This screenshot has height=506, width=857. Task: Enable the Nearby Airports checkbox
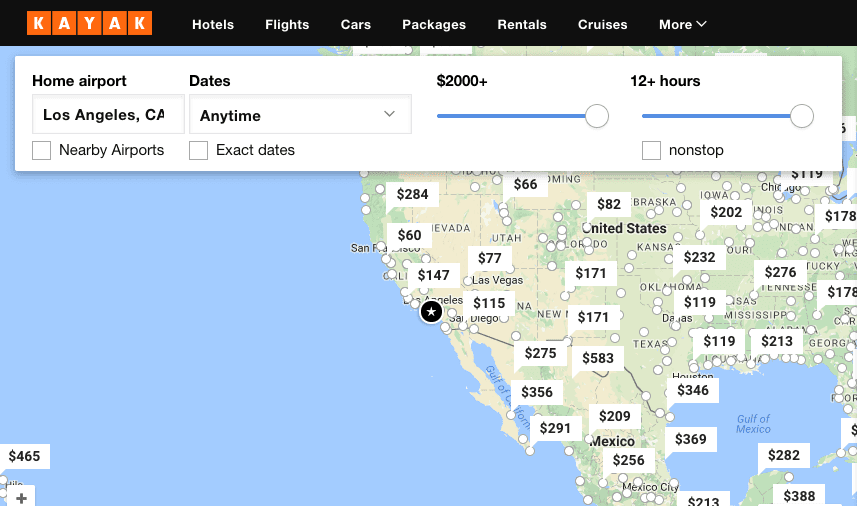[42, 150]
